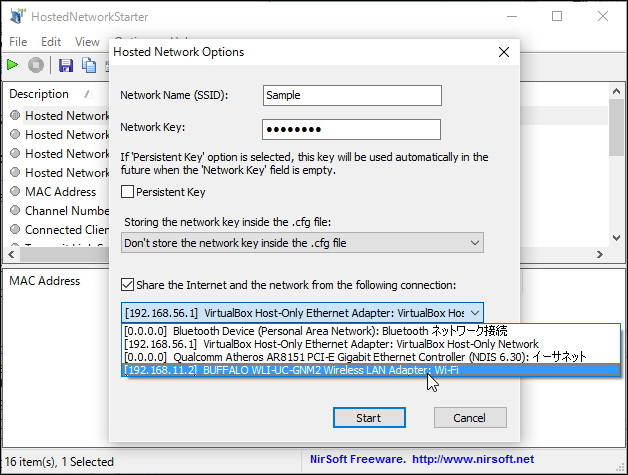628x475 pixels.
Task: Click the gray circle icon beside Connected Clients
Action: [x=15, y=229]
